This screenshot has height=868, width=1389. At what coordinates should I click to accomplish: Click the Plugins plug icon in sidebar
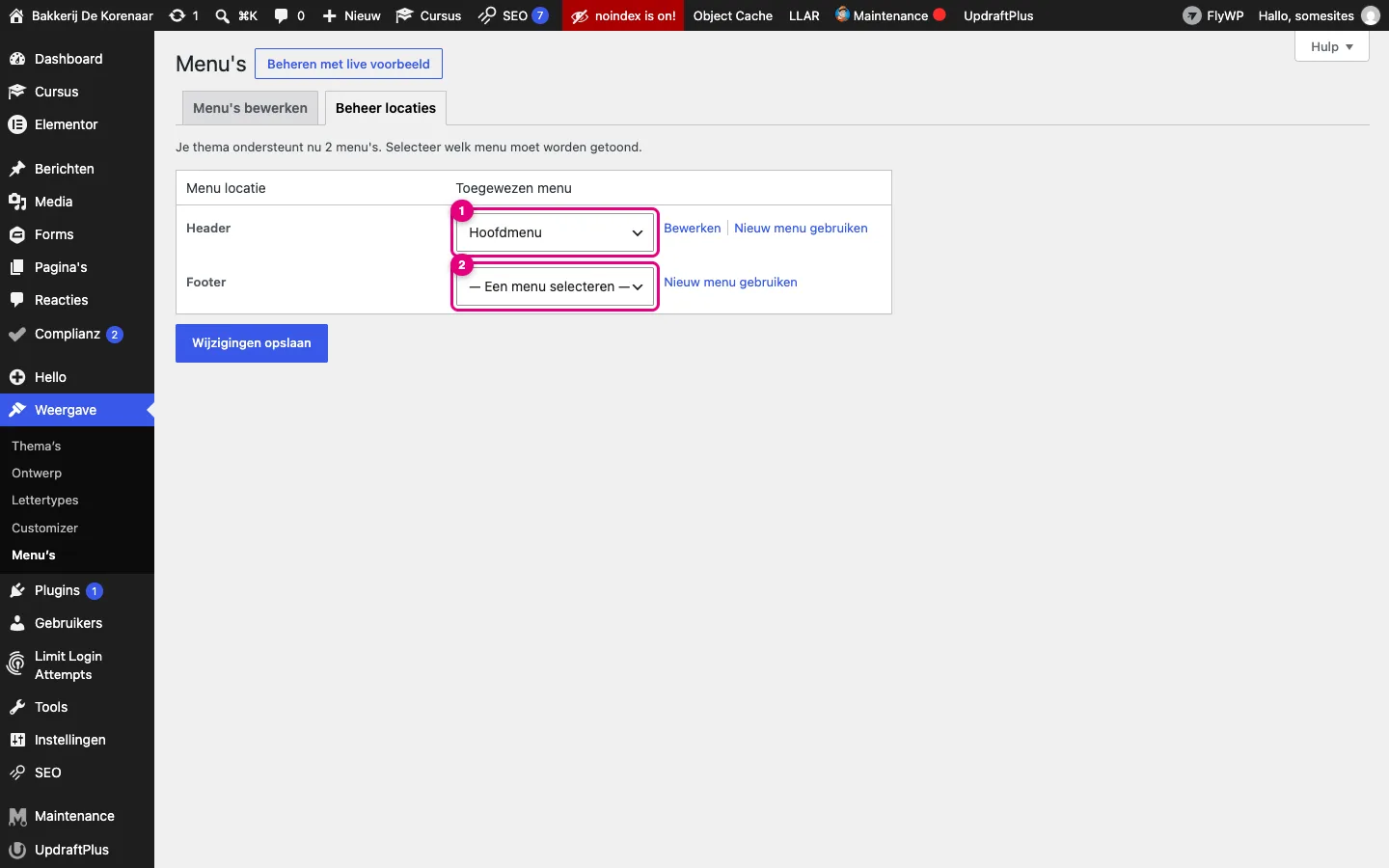(17, 590)
